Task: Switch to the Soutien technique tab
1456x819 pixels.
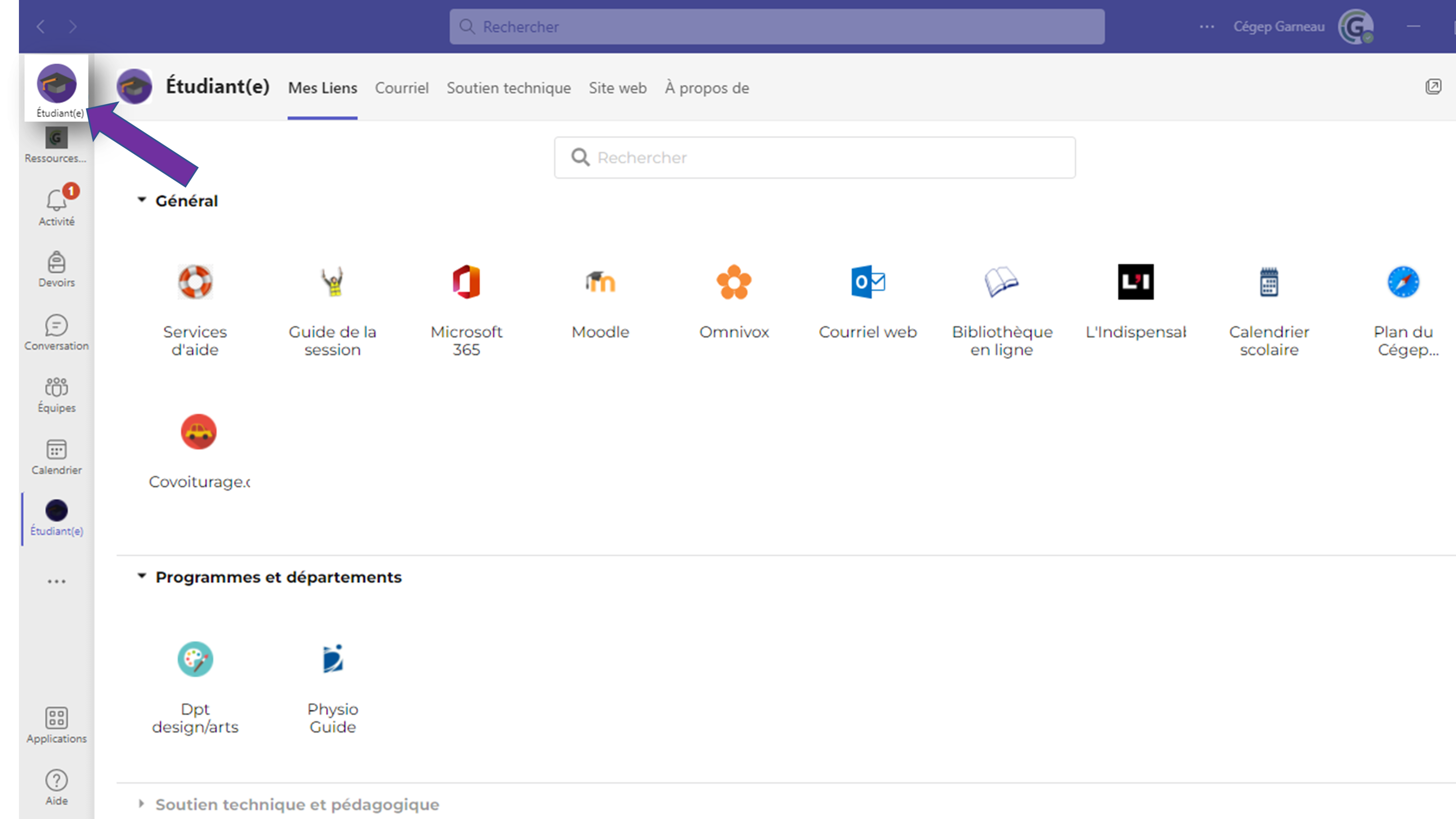Action: point(508,88)
